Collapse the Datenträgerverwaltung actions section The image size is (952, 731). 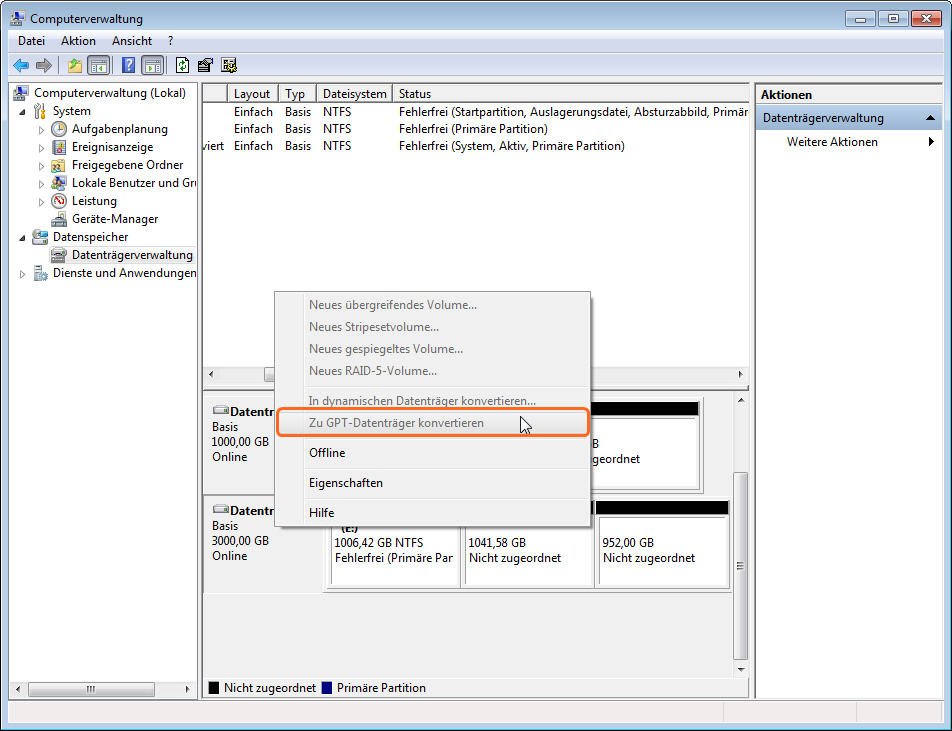point(930,118)
